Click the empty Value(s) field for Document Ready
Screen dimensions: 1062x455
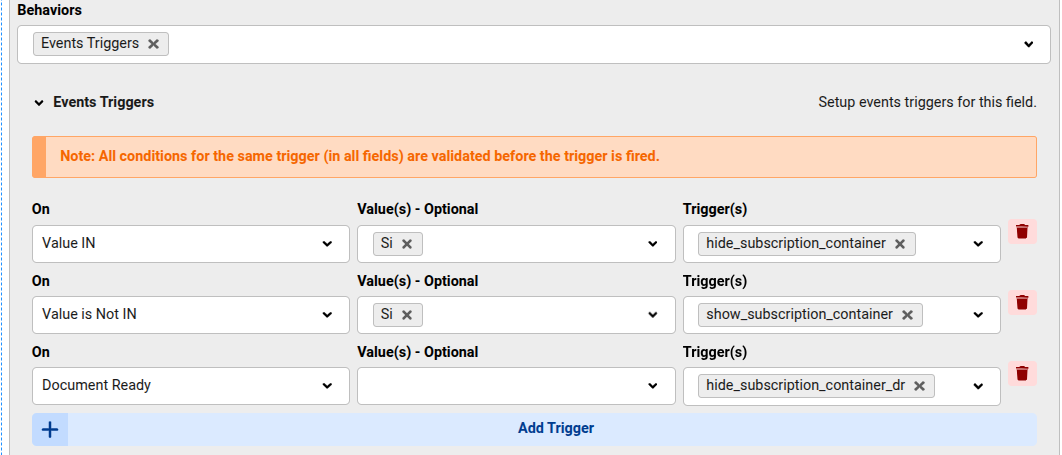500,385
